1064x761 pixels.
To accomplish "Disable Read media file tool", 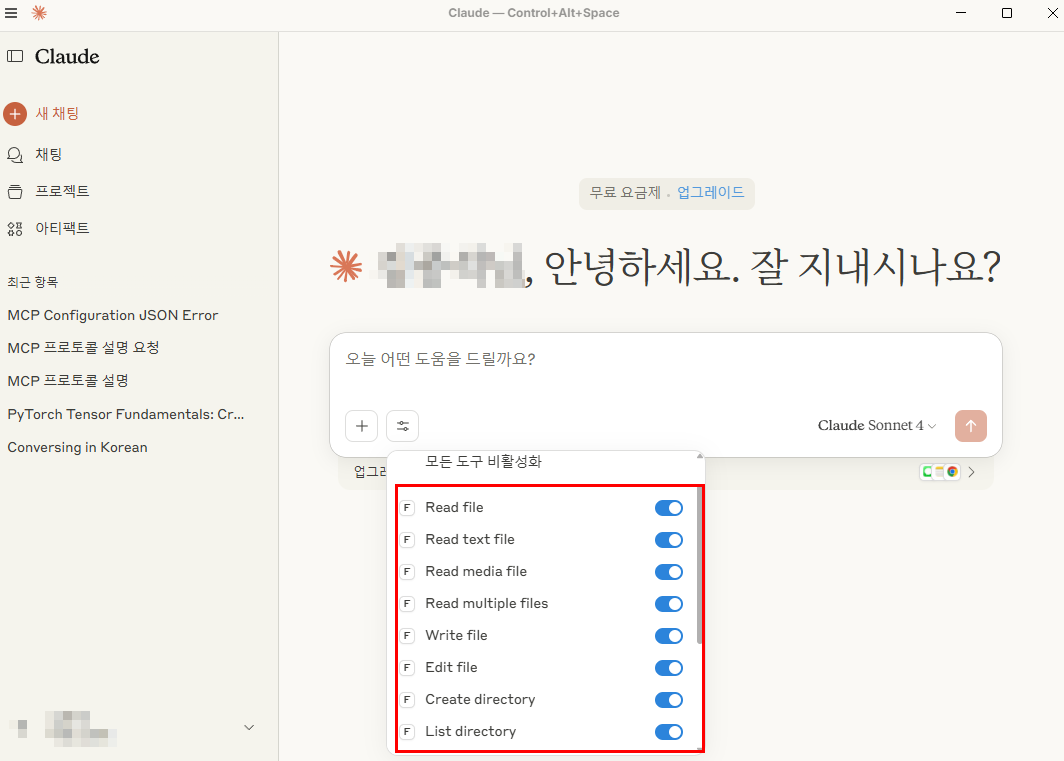I will click(669, 572).
